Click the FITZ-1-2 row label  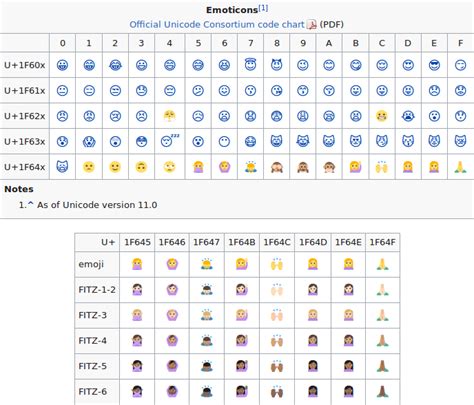(97, 290)
